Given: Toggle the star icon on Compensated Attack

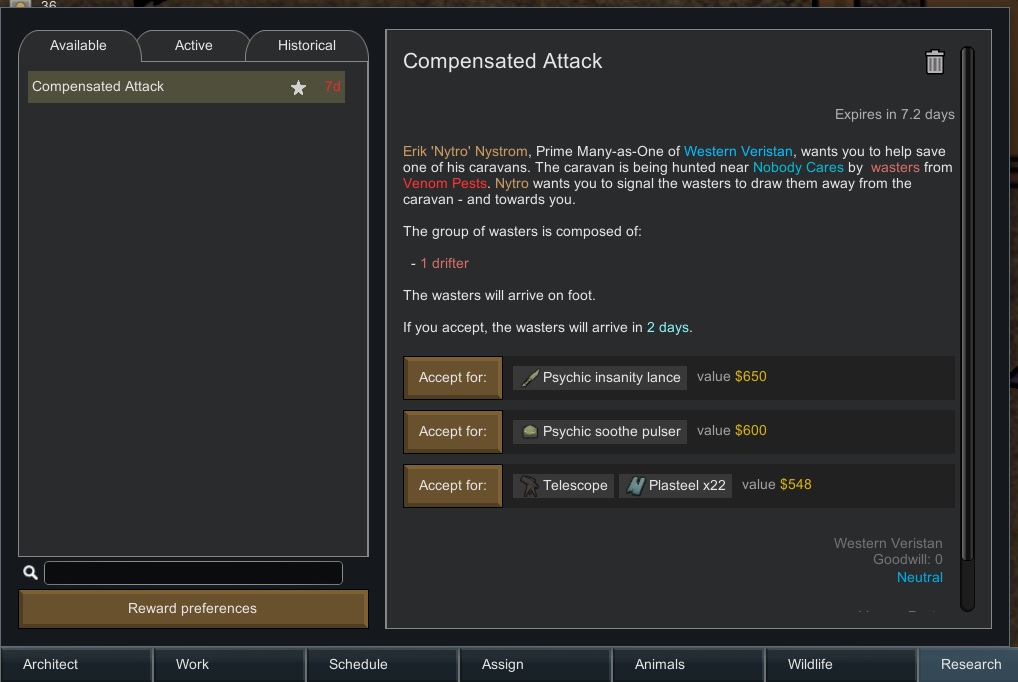Looking at the screenshot, I should [x=298, y=88].
